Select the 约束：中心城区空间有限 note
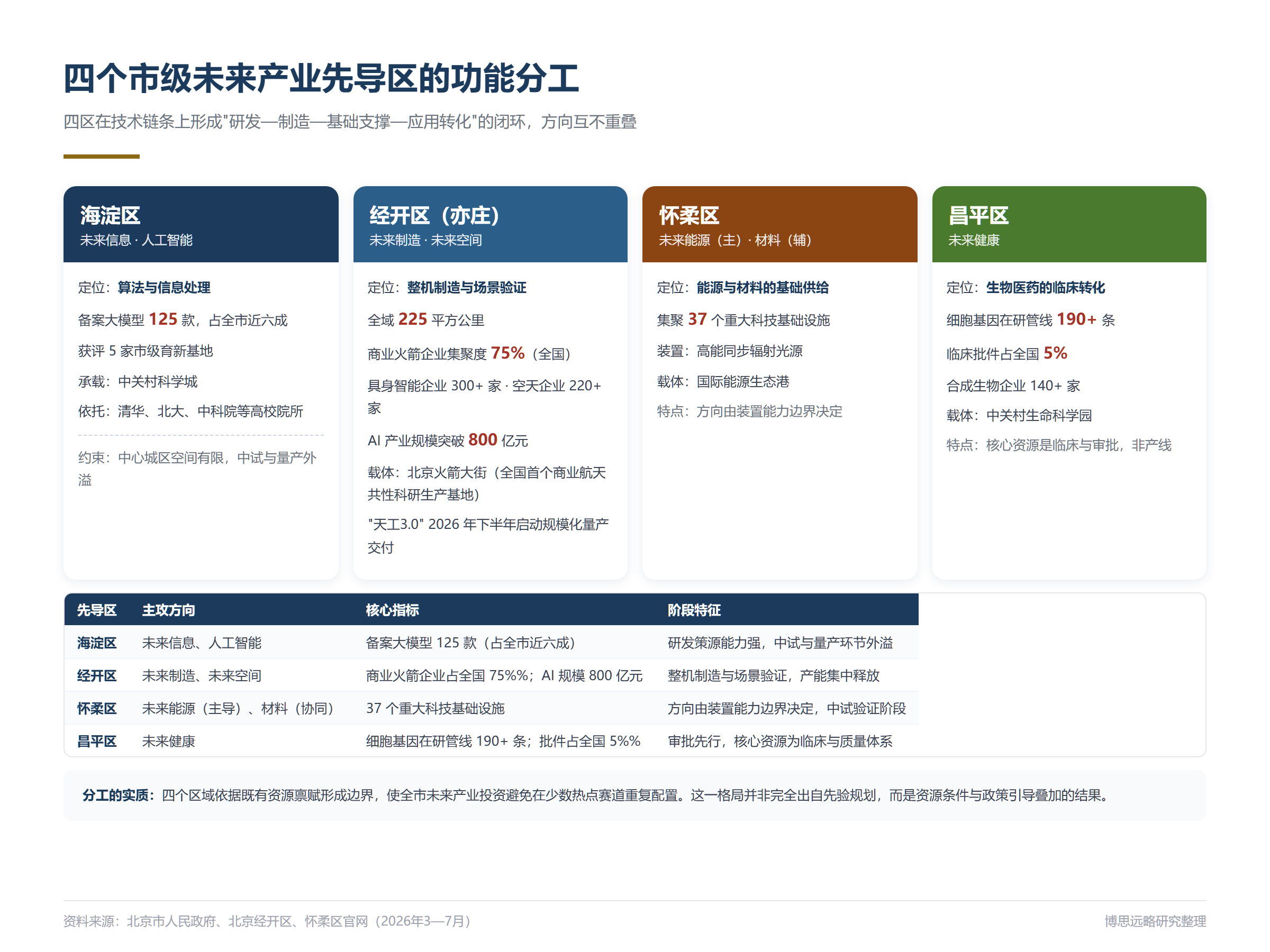Image resolution: width=1270 pixels, height=952 pixels. click(197, 469)
